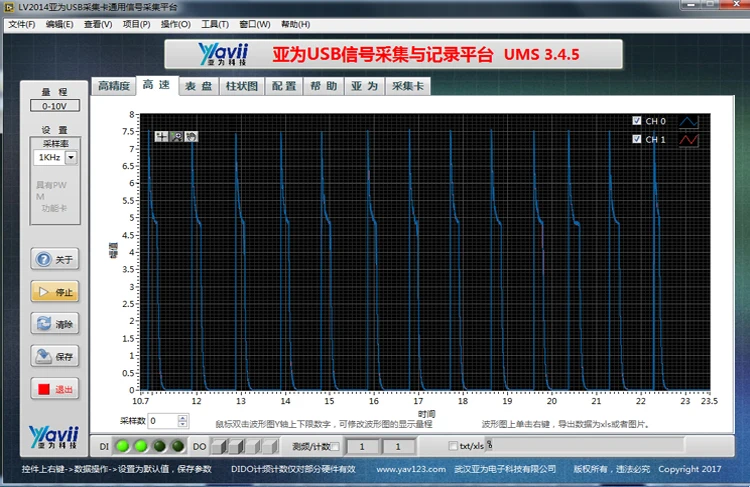Toggle the first DO switch
Image resolution: width=750 pixels, height=487 pixels.
pyautogui.click(x=219, y=447)
